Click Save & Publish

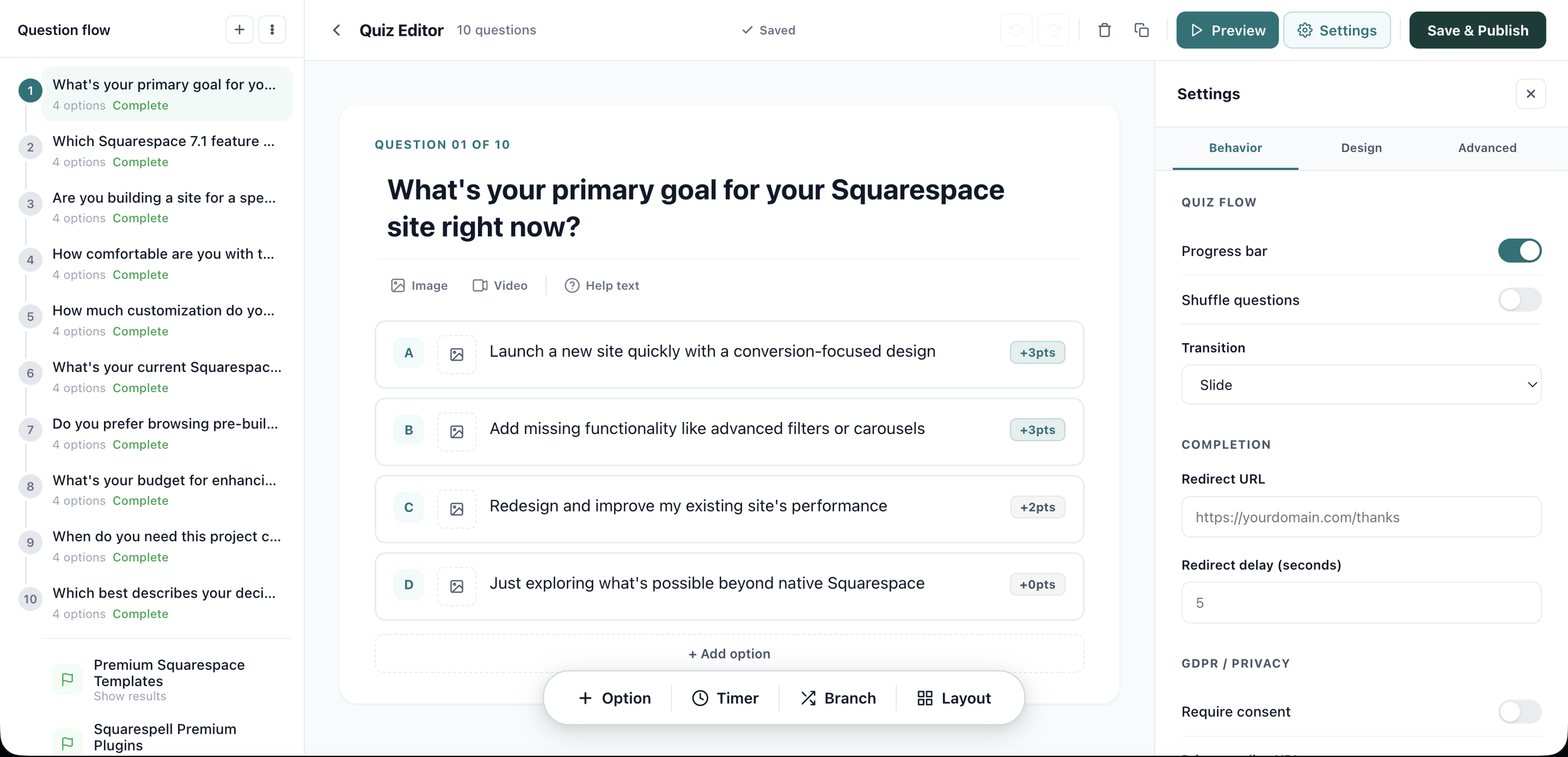click(1477, 30)
